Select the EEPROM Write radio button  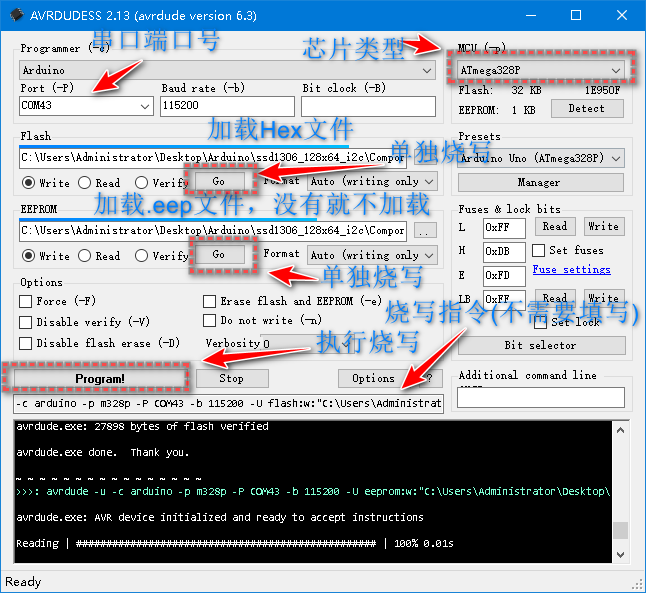(28, 255)
